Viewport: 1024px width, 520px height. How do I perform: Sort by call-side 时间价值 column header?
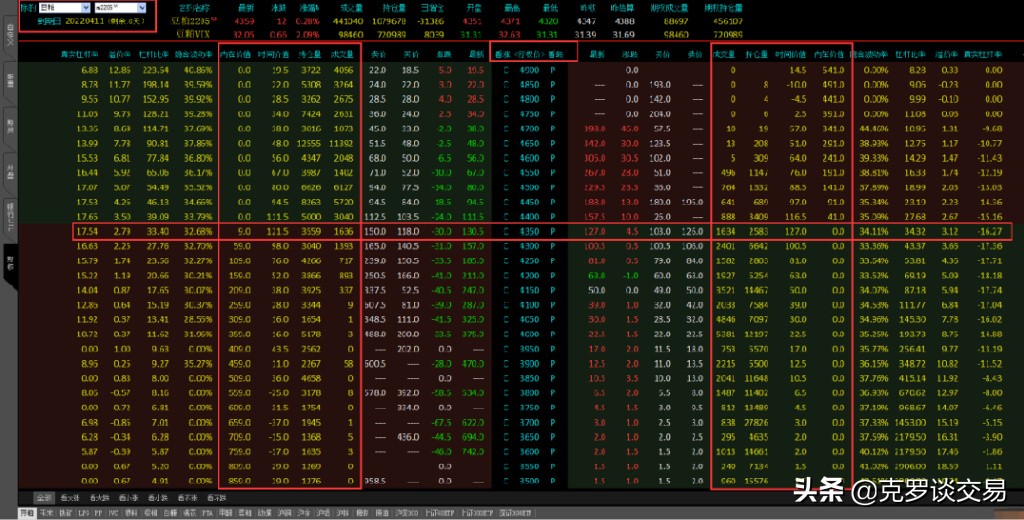(x=273, y=54)
